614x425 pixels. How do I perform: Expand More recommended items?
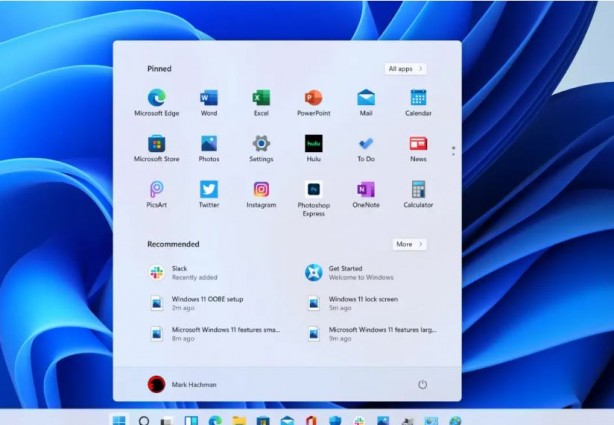click(x=410, y=244)
